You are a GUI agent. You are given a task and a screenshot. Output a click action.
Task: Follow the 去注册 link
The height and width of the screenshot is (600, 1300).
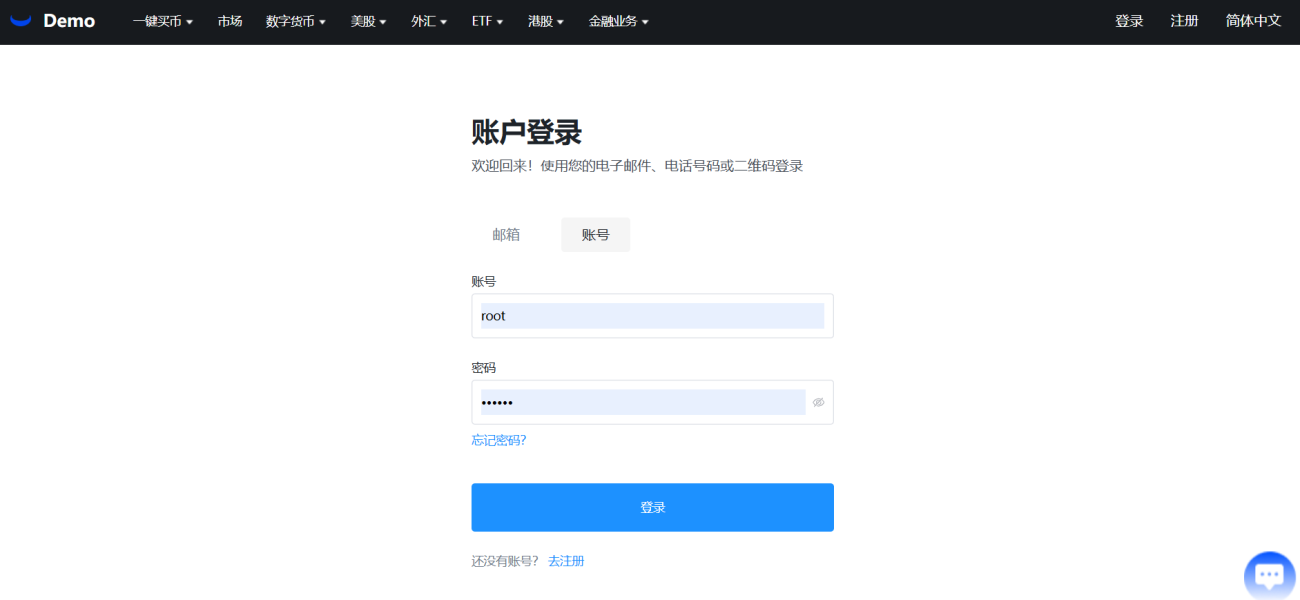tap(566, 561)
